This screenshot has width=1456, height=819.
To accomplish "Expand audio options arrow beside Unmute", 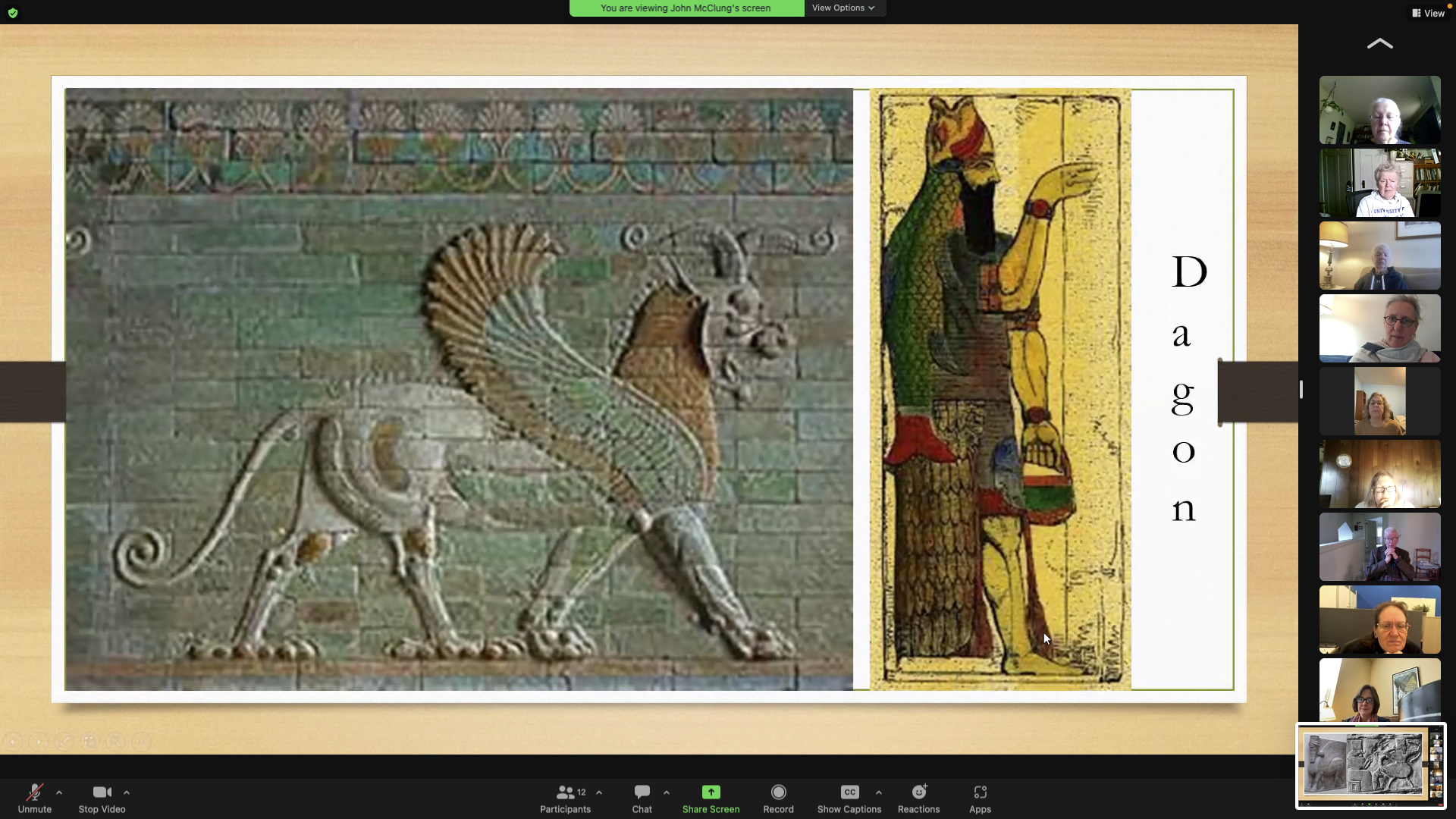I will tap(59, 792).
